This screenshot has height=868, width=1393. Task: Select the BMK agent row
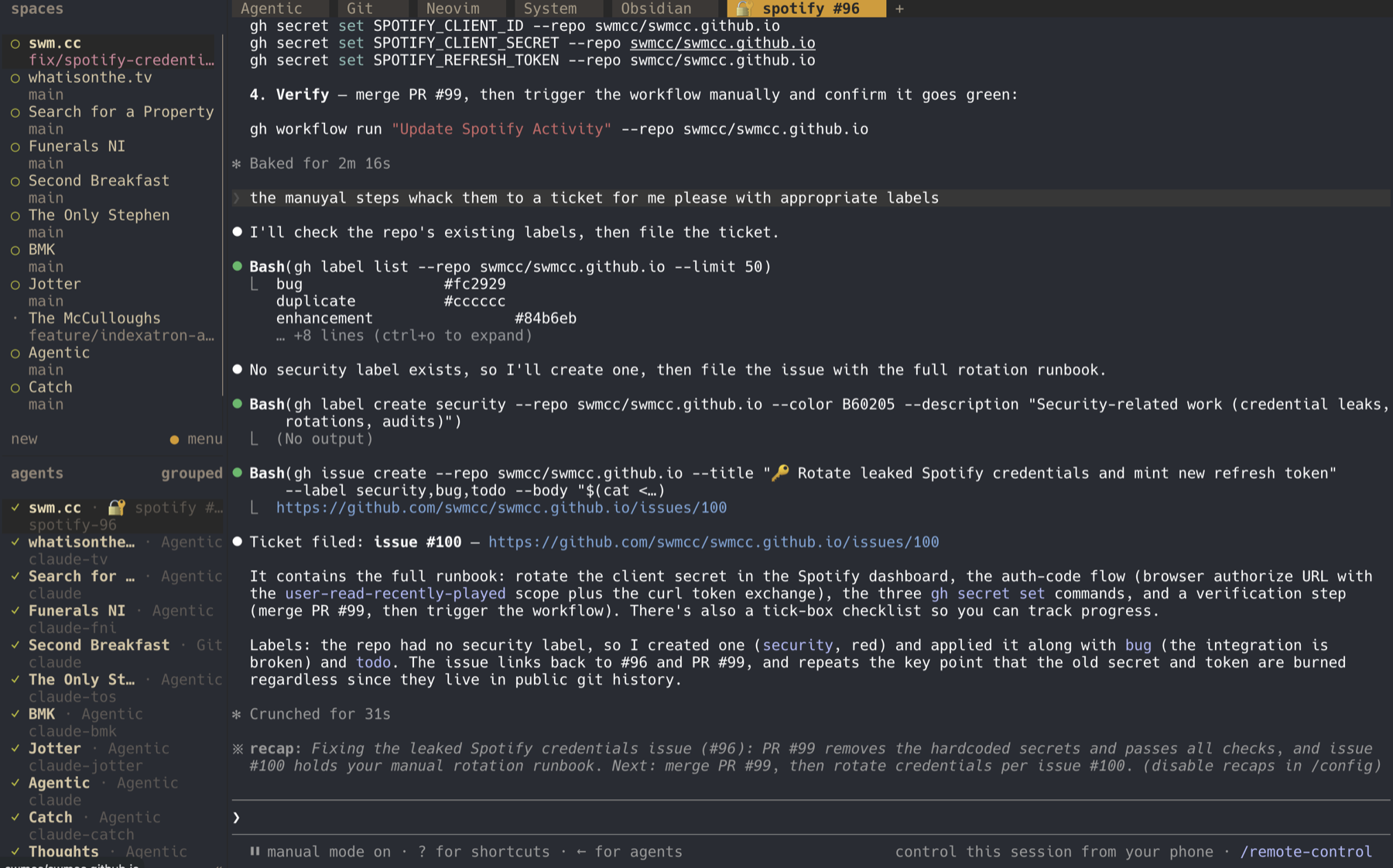[x=112, y=722]
